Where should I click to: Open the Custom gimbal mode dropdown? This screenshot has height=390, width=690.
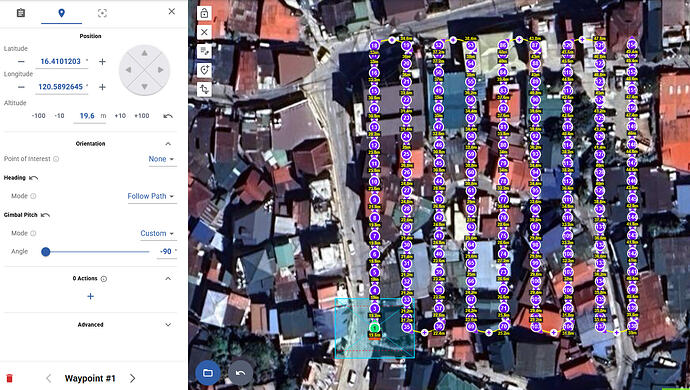(157, 233)
